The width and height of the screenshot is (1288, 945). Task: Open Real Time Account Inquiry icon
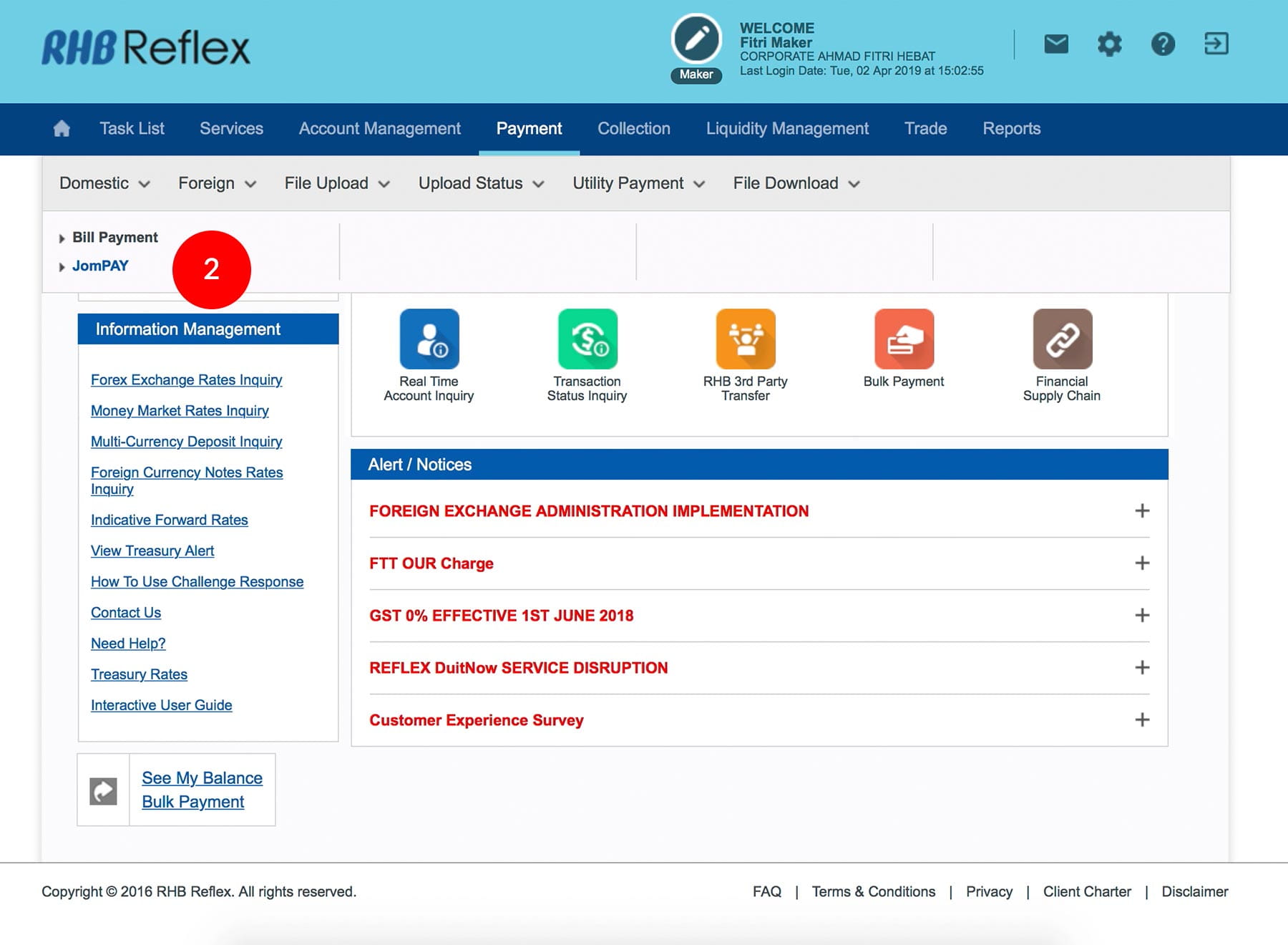click(x=429, y=339)
